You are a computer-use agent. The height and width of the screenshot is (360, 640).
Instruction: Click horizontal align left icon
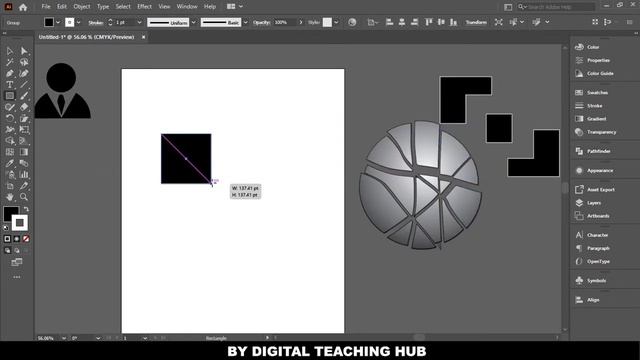[389, 22]
